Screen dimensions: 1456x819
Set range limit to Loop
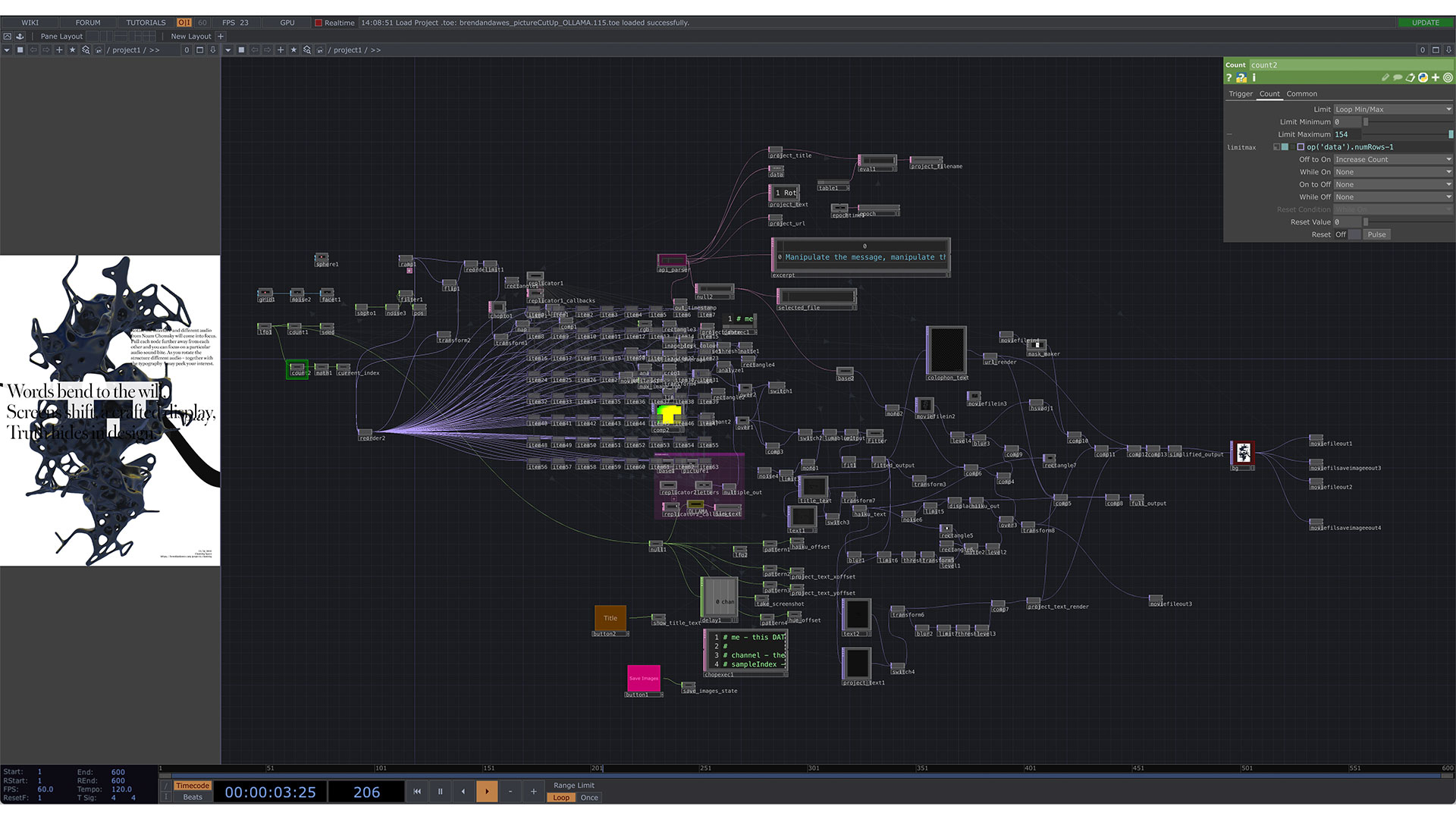click(561, 798)
